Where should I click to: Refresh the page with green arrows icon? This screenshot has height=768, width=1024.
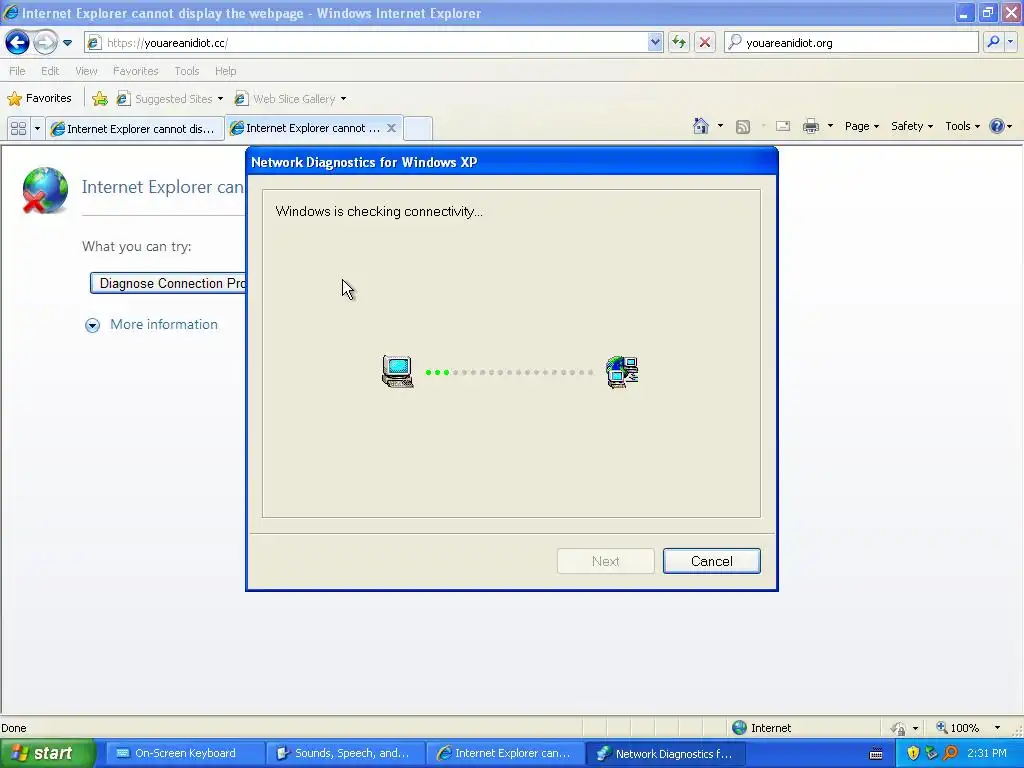click(x=679, y=43)
